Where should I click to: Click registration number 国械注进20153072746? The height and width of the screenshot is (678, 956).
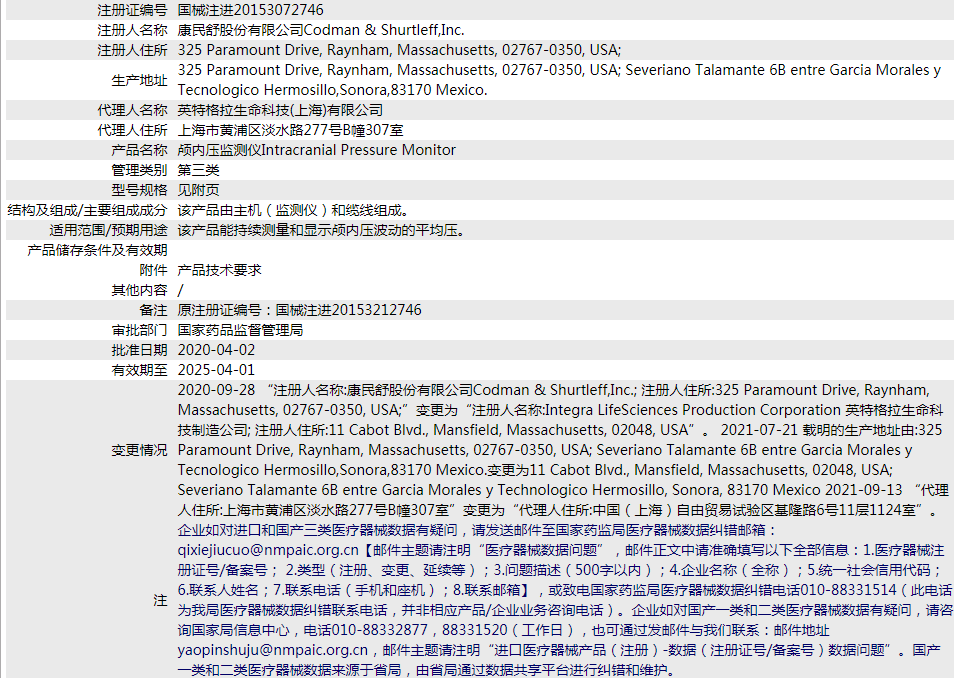[x=251, y=10]
